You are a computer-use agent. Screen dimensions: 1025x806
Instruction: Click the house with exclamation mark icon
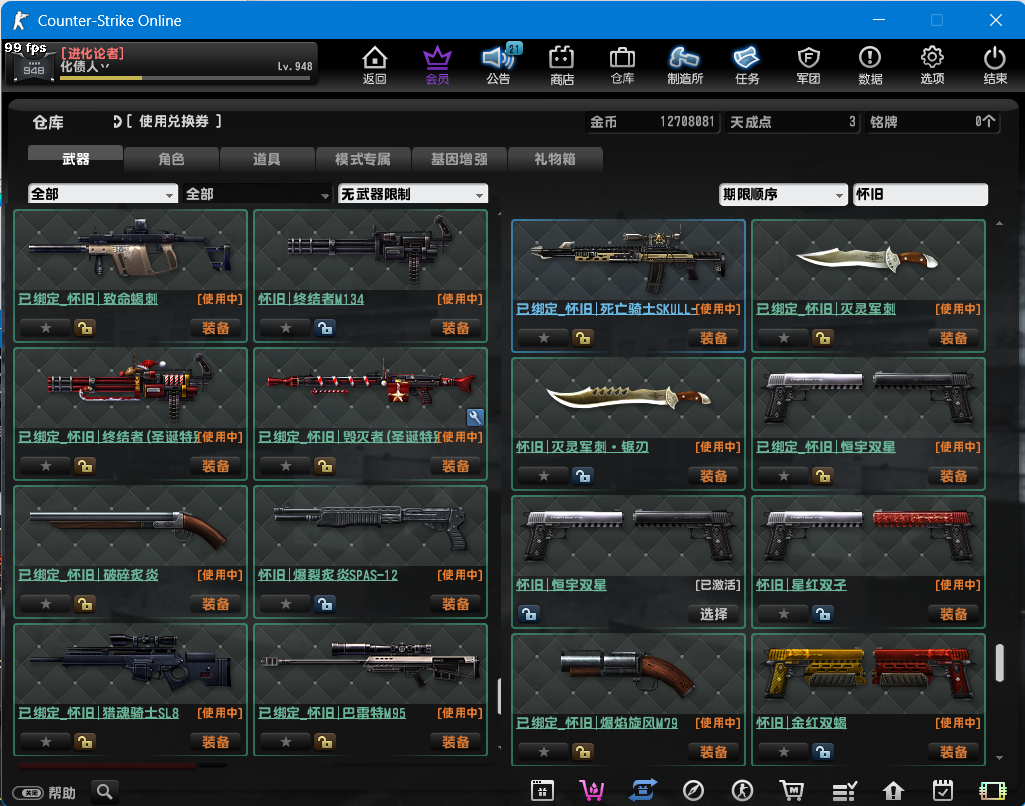[x=893, y=791]
